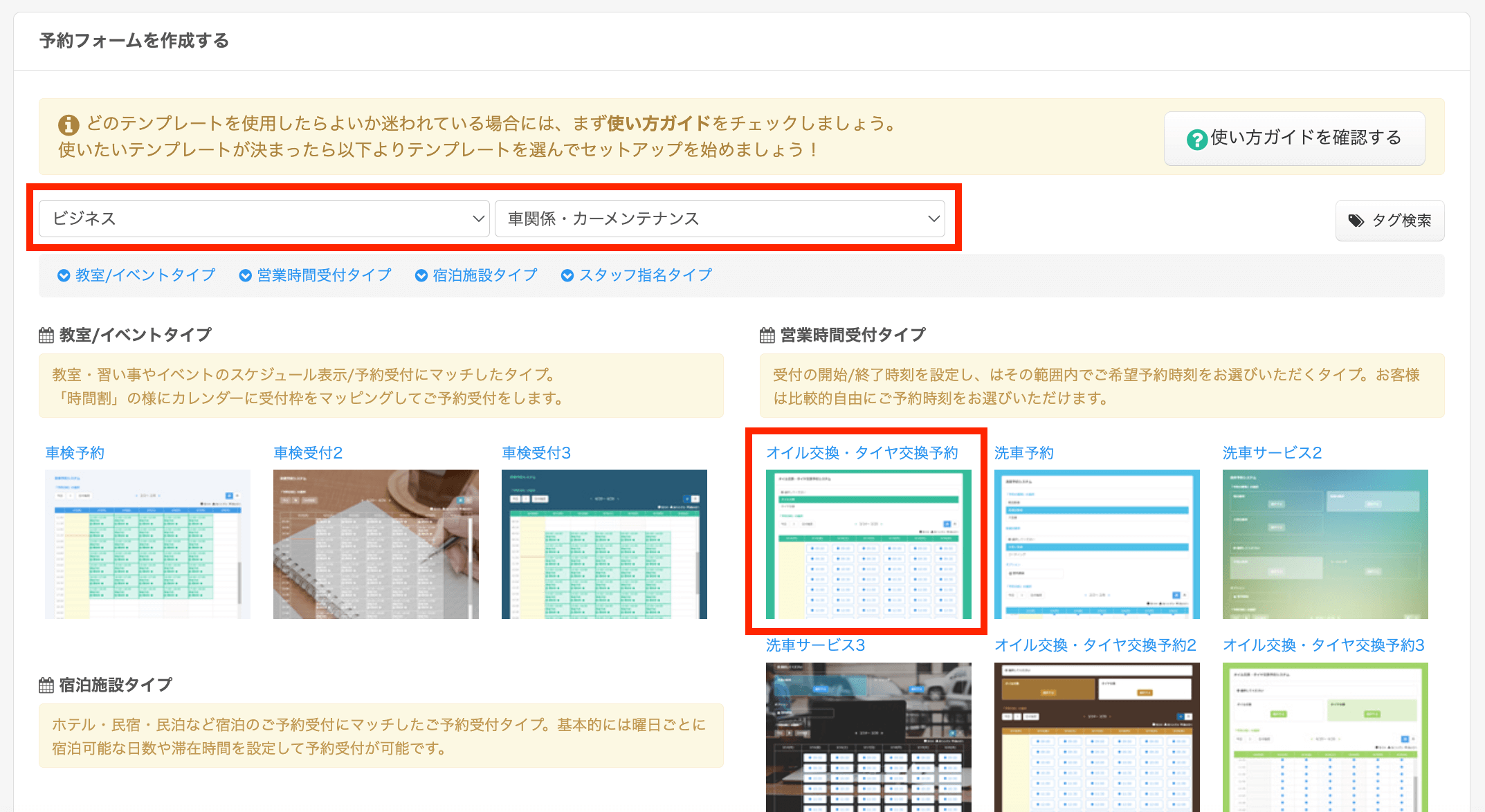This screenshot has width=1485, height=812.
Task: Pick the brown オイル交換・タイヤ交換予約2 thumbnail
Action: [1097, 737]
